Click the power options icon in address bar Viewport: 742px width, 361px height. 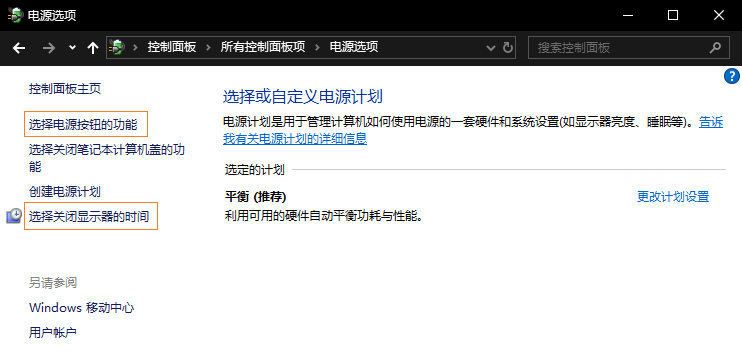[116, 47]
